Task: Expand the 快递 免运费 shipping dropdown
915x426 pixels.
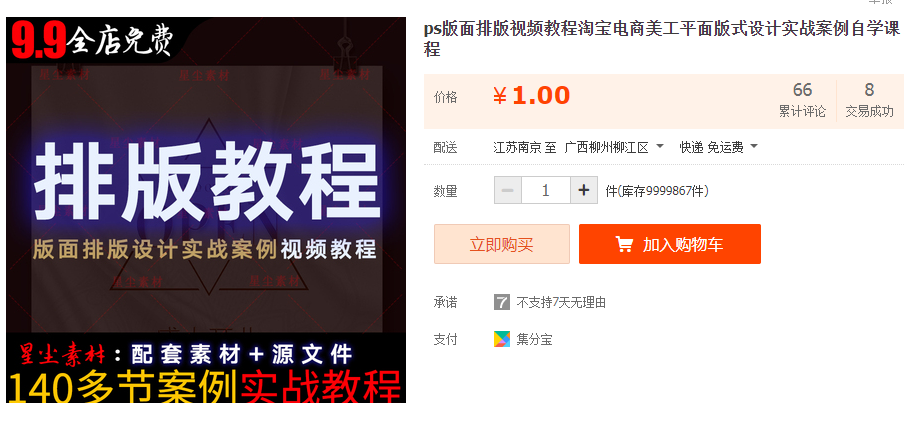Action: (718, 147)
